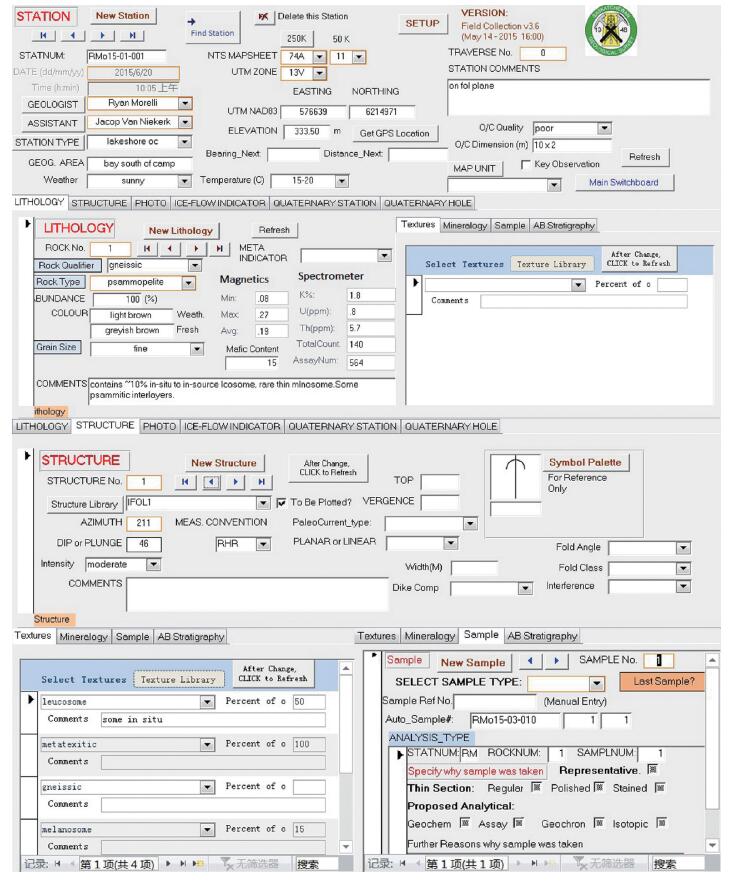Go to previous structure record
741x883 pixels.
pyautogui.click(x=211, y=481)
